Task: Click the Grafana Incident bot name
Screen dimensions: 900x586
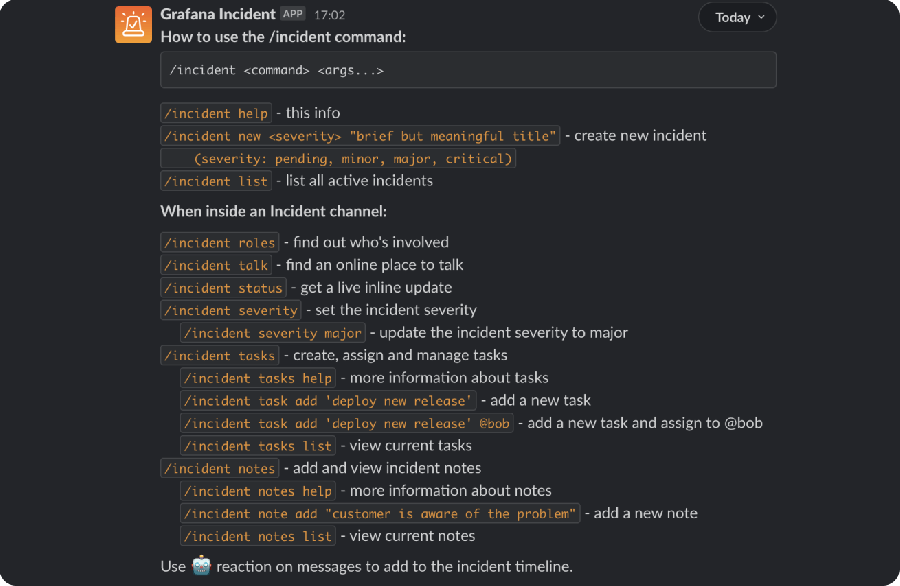Action: pos(215,14)
